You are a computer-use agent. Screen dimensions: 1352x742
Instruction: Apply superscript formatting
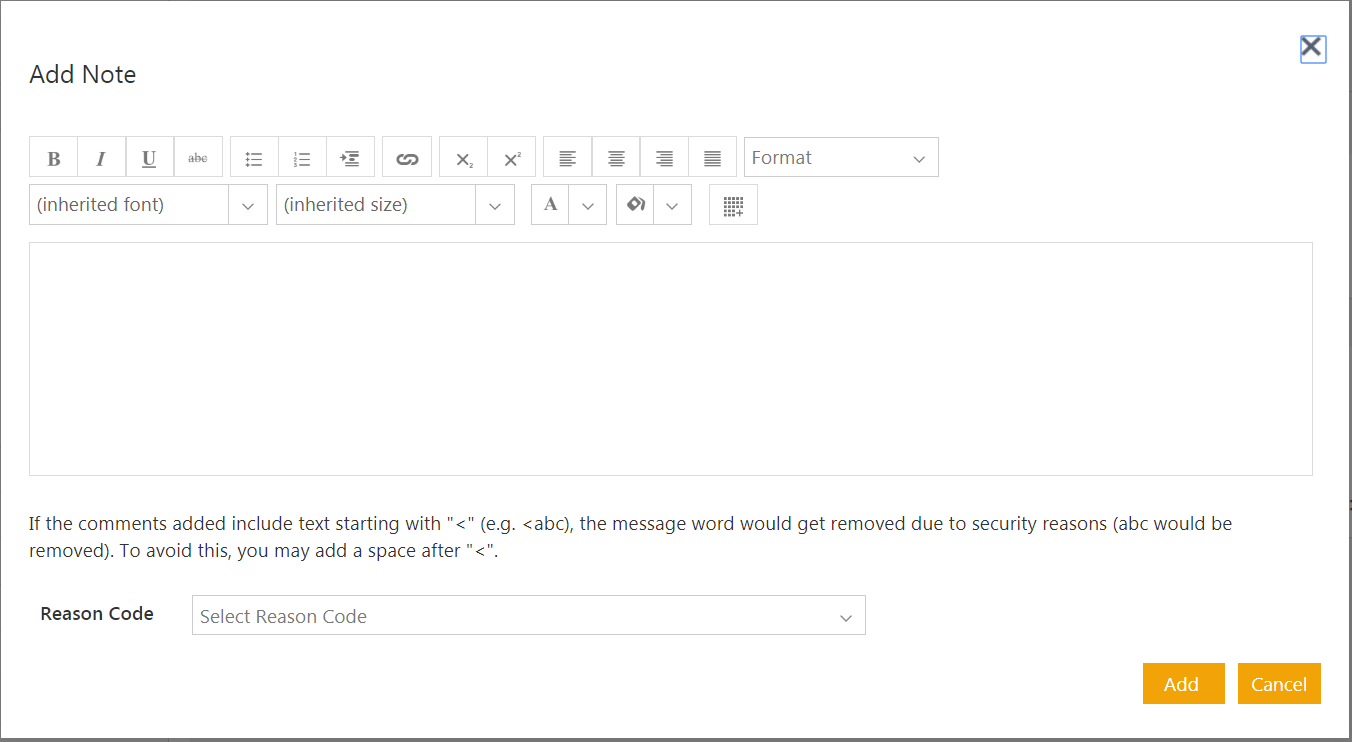point(512,158)
